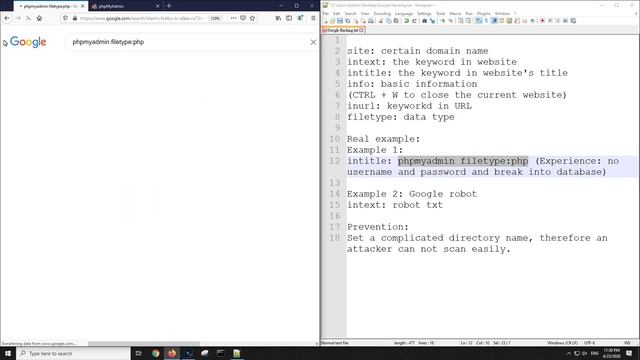The height and width of the screenshot is (360, 640).
Task: Click Firefox icon on taskbar
Action: [x=172, y=353]
